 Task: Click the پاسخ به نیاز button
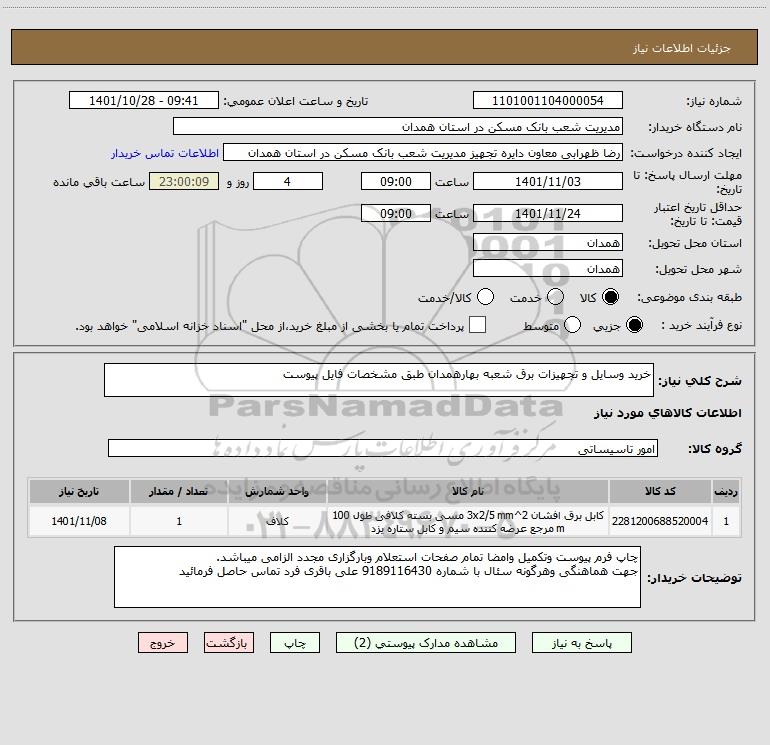tap(582, 643)
